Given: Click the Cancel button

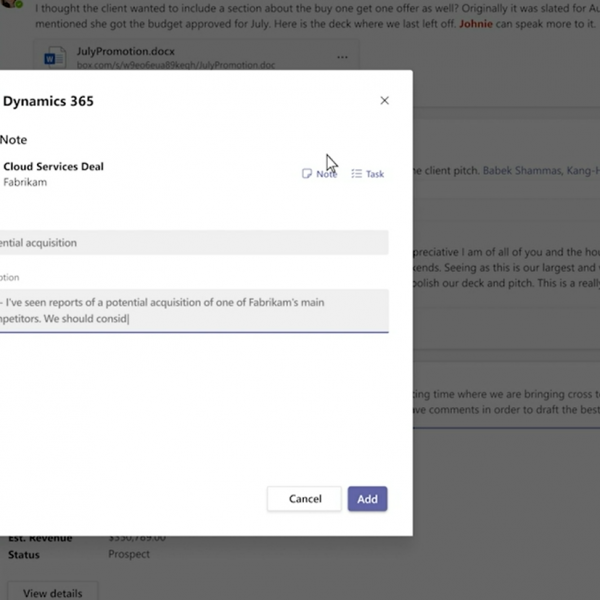Looking at the screenshot, I should 305,499.
